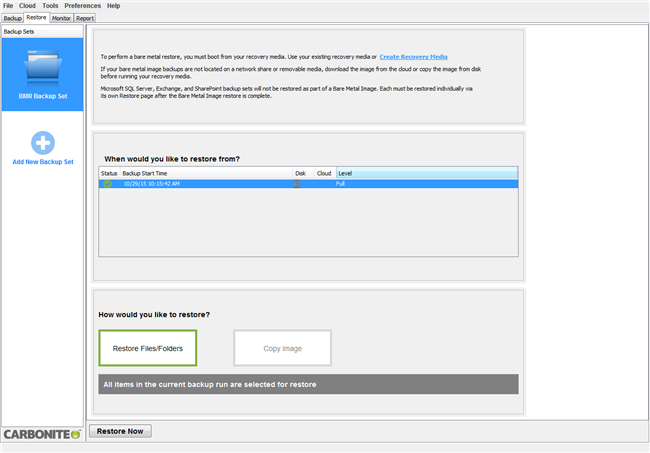The width and height of the screenshot is (650, 453).
Task: Choose the Restore Files/Folders option
Action: tap(147, 348)
